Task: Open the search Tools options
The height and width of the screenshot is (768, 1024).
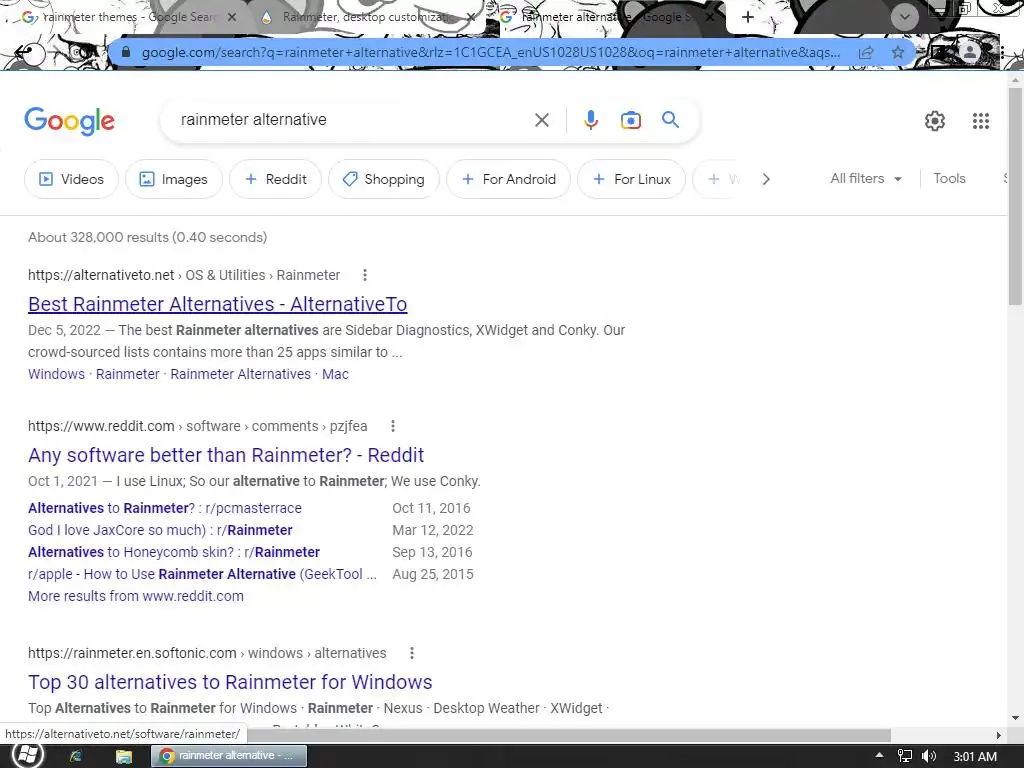Action: click(949, 178)
